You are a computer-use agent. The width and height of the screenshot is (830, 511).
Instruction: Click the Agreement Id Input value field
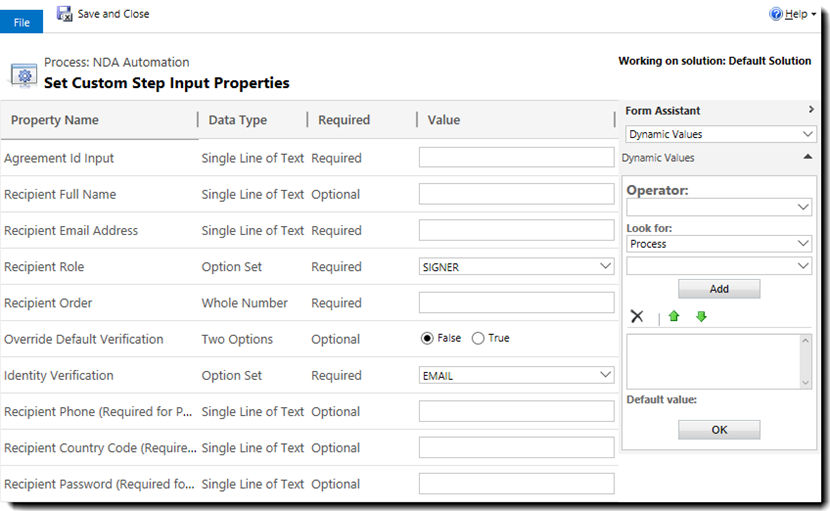pos(516,157)
